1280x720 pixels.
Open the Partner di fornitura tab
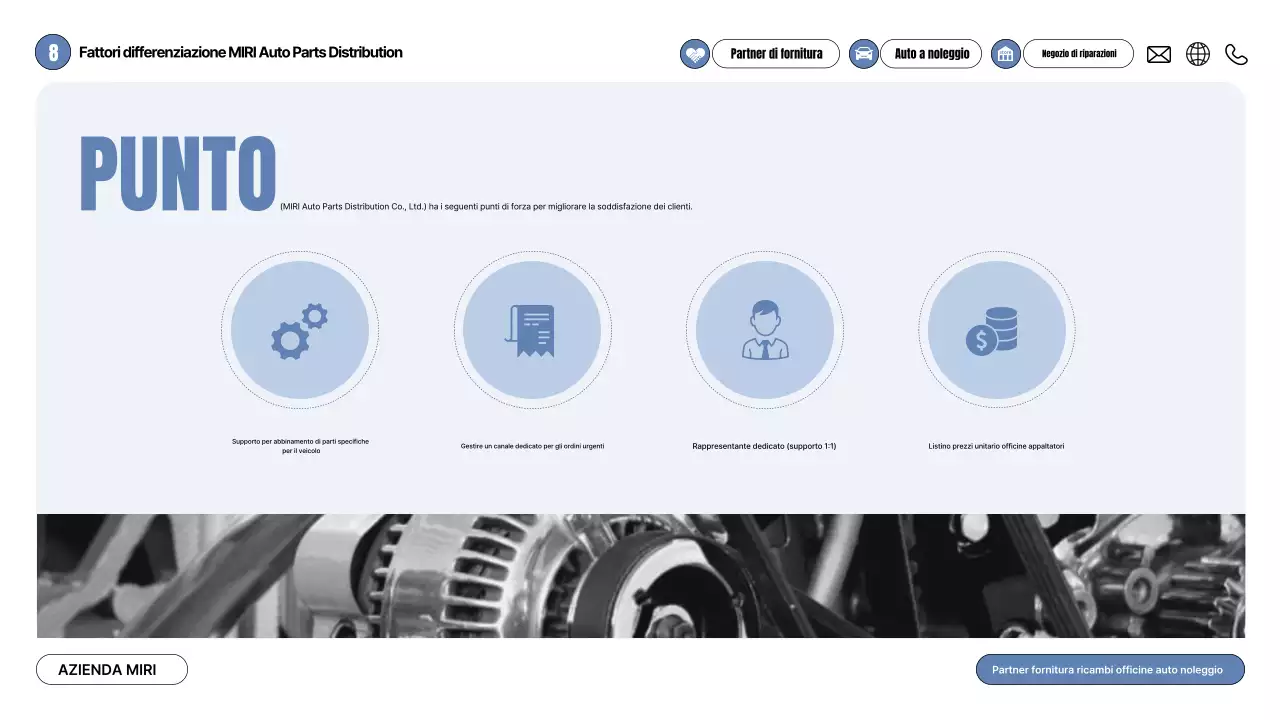pyautogui.click(x=776, y=54)
